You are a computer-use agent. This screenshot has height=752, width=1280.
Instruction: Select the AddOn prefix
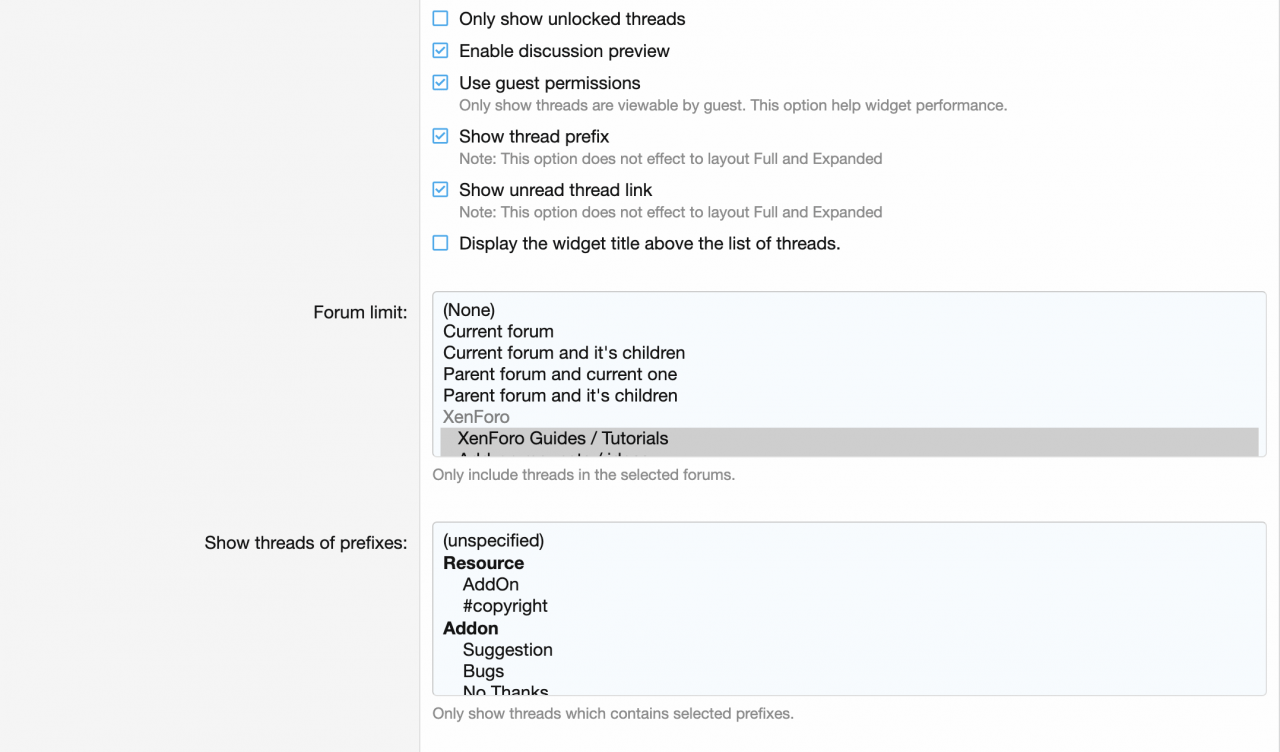pos(491,584)
